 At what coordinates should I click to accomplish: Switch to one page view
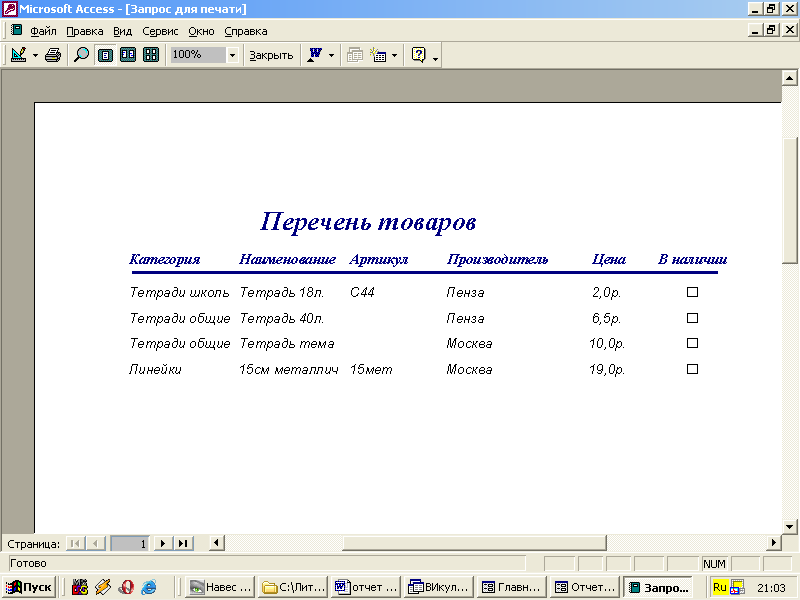(x=105, y=55)
